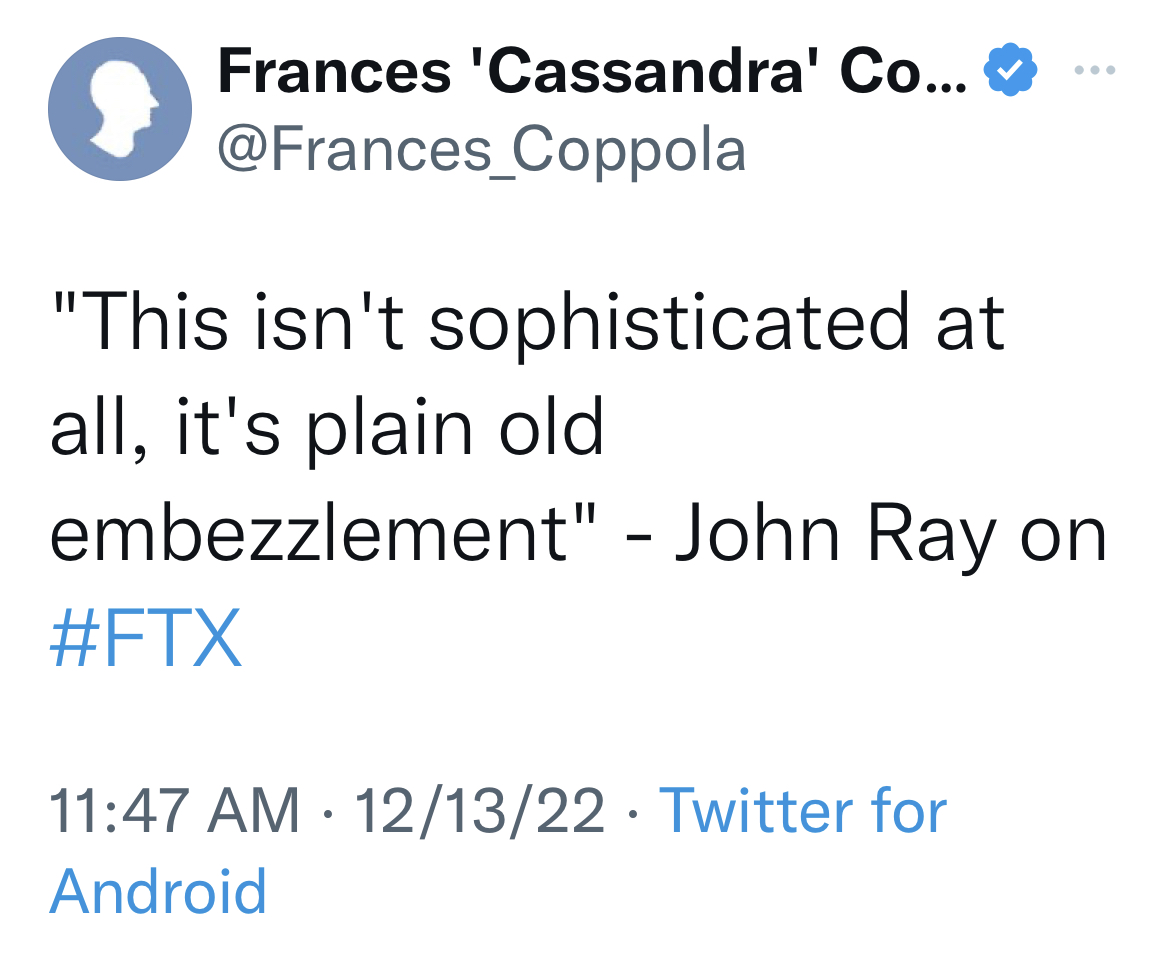
Task: Click the word "at" ending the first line
Action: click(965, 322)
